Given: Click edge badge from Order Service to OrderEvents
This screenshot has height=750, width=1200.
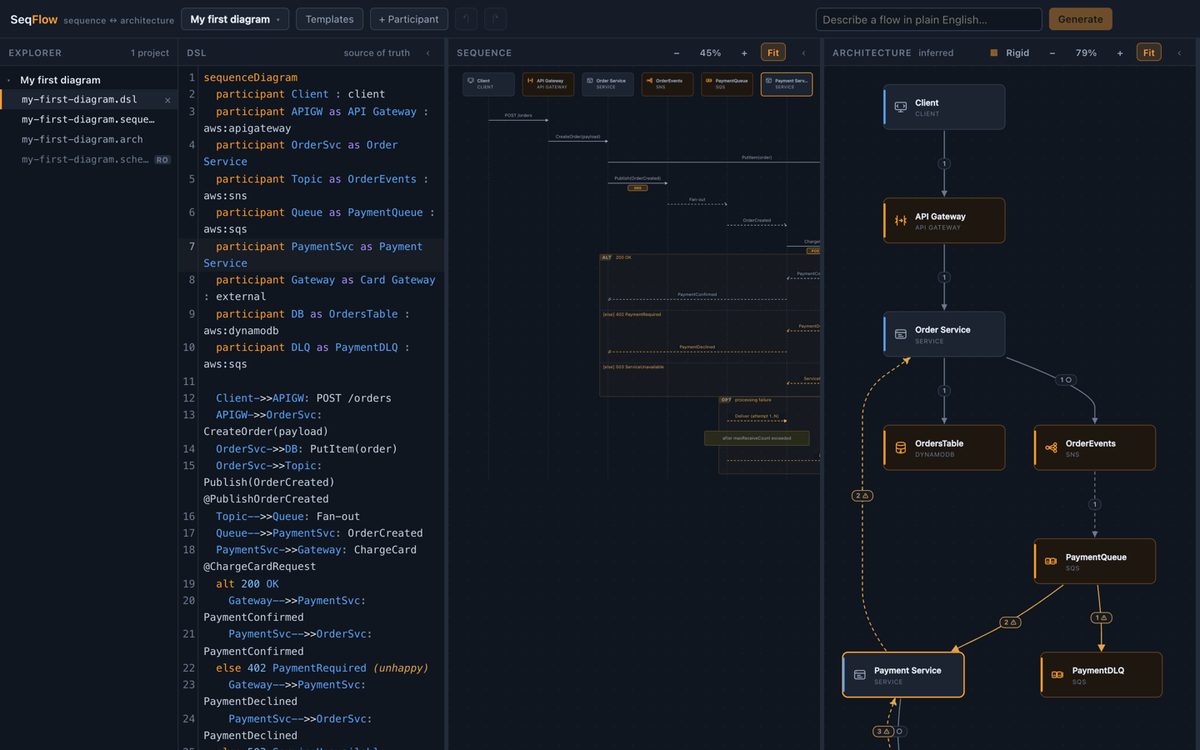Looking at the screenshot, I should pyautogui.click(x=1066, y=380).
